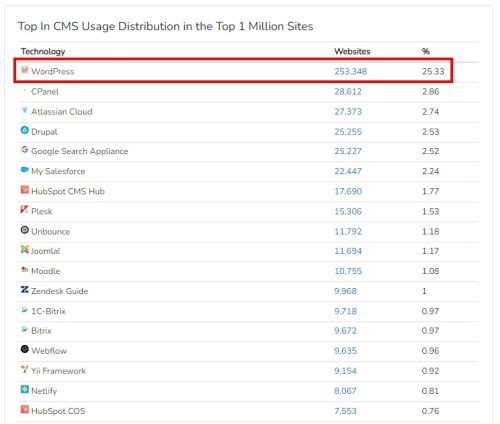Screen dimensions: 500x424
Task: Open the Plesk technology link
Action: coord(42,211)
